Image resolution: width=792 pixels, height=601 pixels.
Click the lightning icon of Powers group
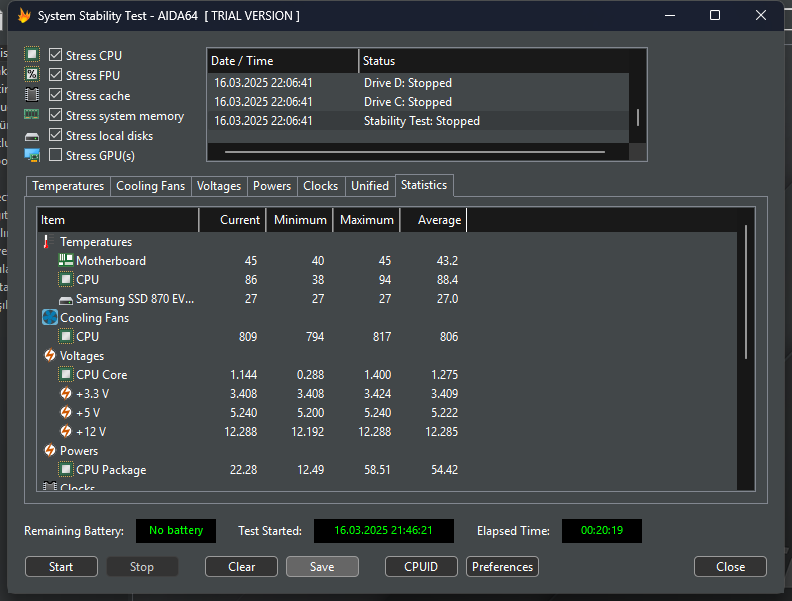(x=50, y=450)
